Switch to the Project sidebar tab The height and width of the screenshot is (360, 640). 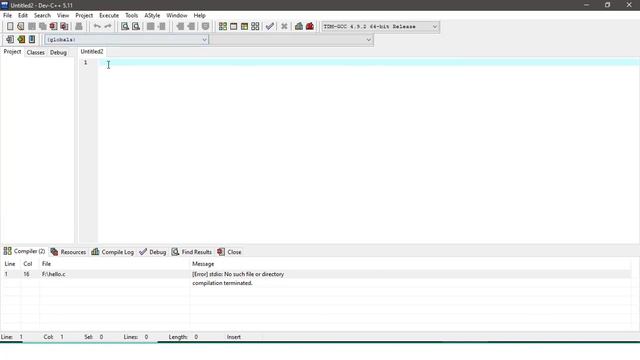click(12, 52)
